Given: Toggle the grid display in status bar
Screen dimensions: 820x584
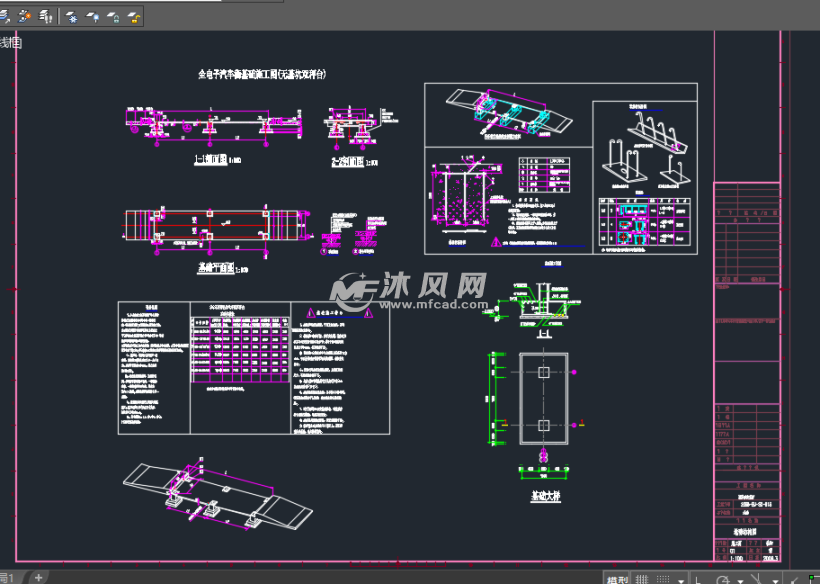Looking at the screenshot, I should point(641,578).
